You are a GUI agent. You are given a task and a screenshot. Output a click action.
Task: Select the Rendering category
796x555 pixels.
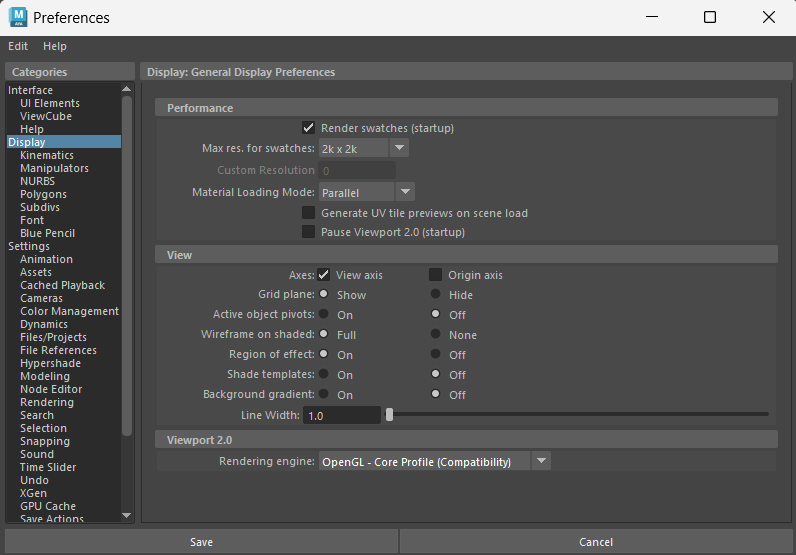click(47, 402)
